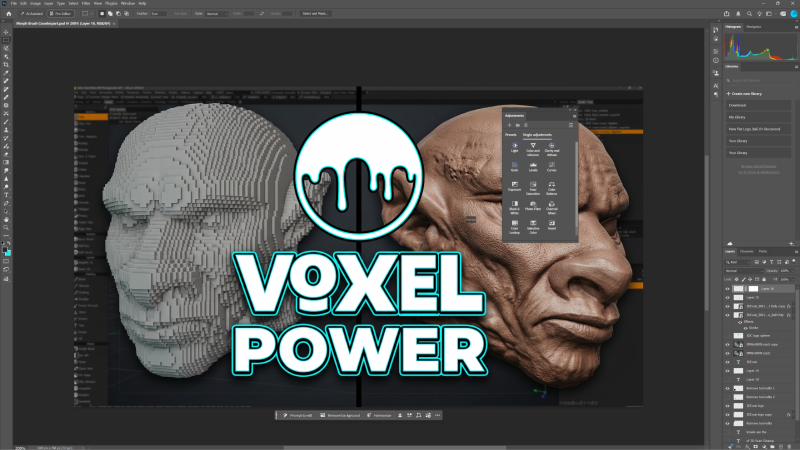800x450 pixels.
Task: Add a Curves adjustment
Action: point(552,167)
